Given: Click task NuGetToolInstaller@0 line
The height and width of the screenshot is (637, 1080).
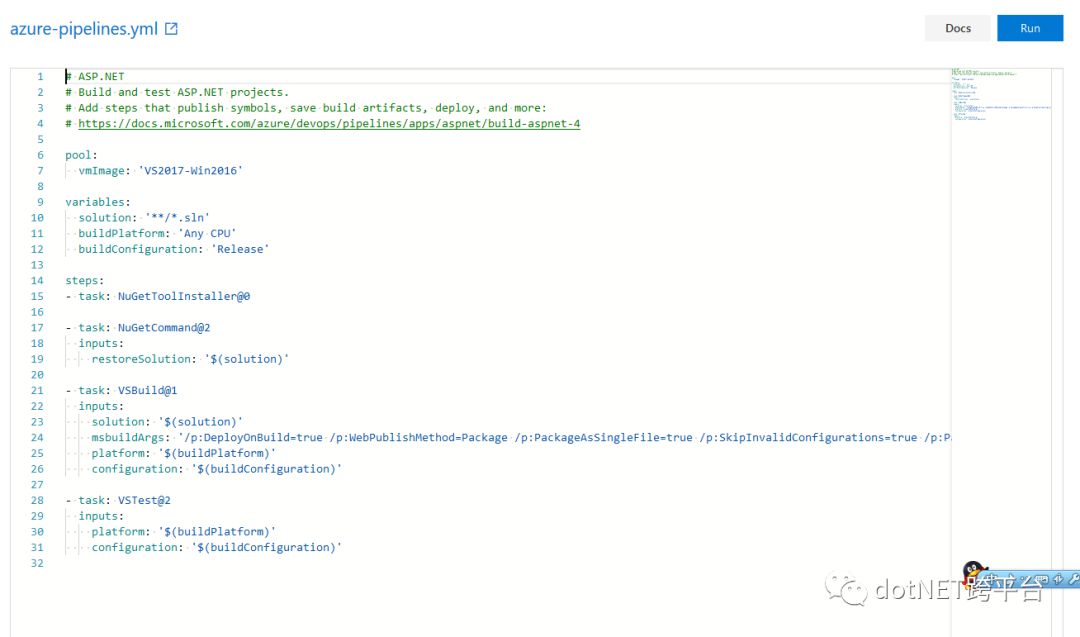Looking at the screenshot, I should pos(158,296).
